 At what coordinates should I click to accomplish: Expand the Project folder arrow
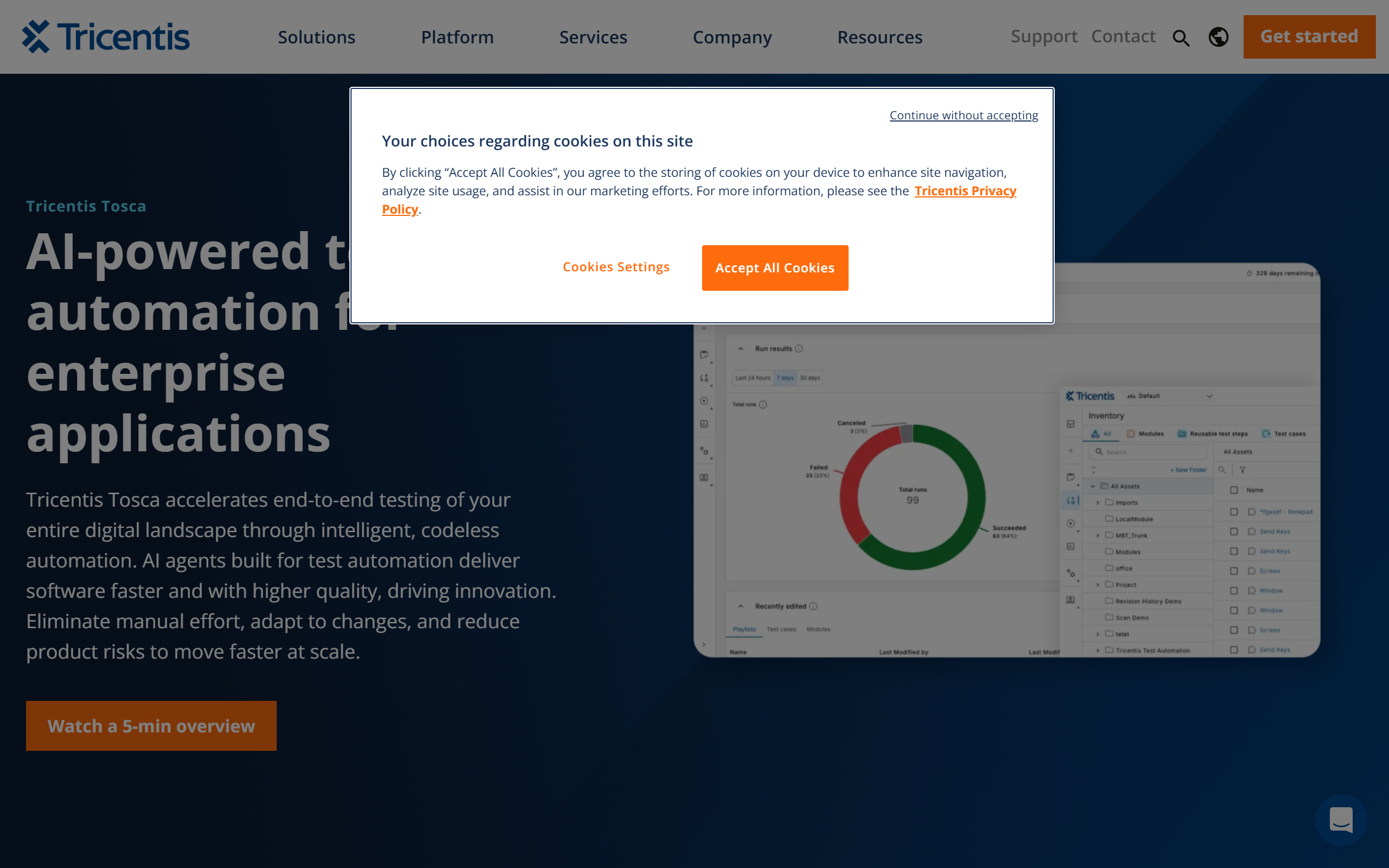[x=1098, y=585]
